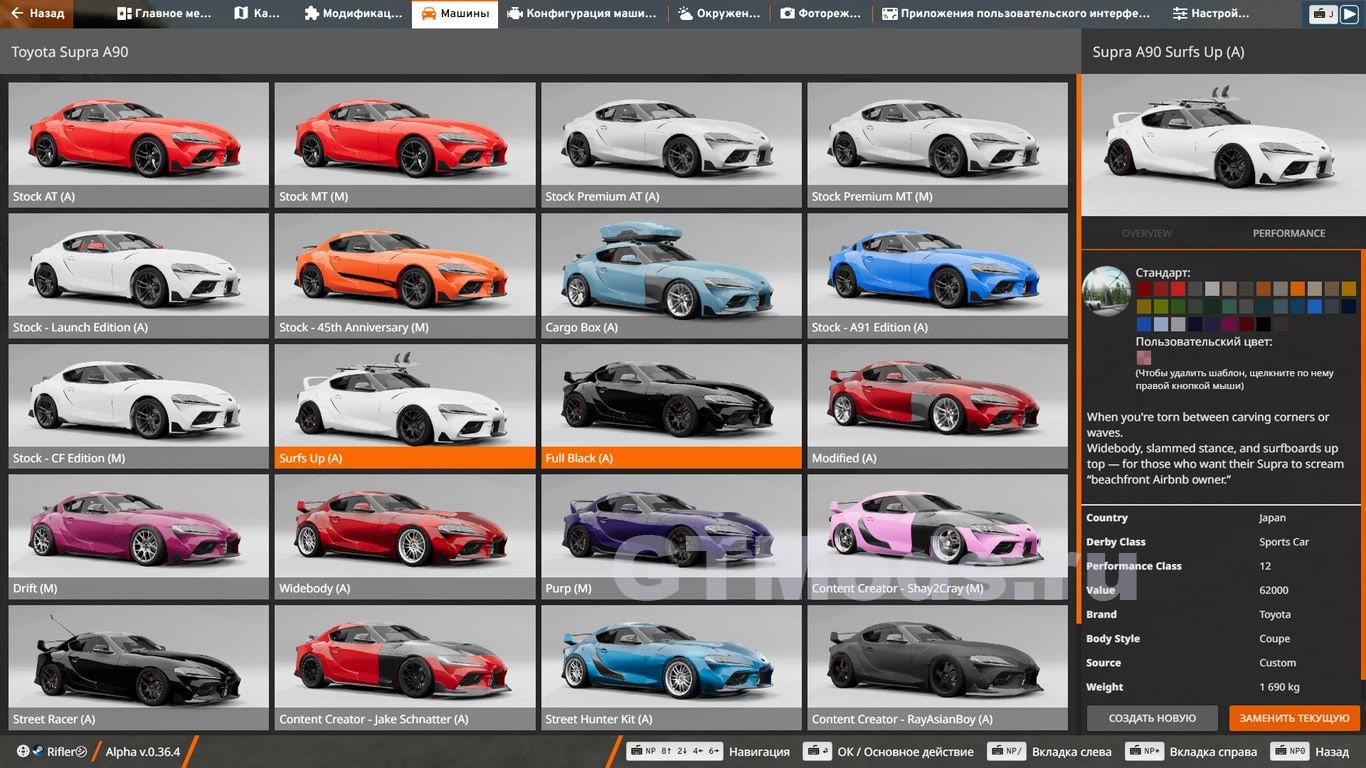Choose Content Creator - Jake Schnatter (A)
Screen dimensions: 1366x768
405,667
